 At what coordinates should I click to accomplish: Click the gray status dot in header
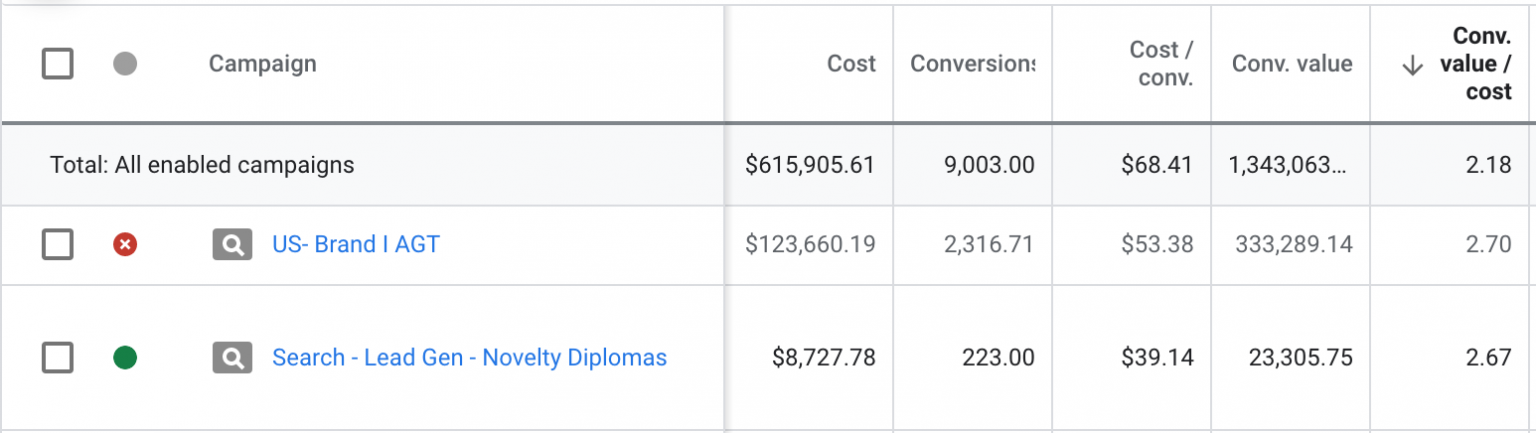point(125,65)
